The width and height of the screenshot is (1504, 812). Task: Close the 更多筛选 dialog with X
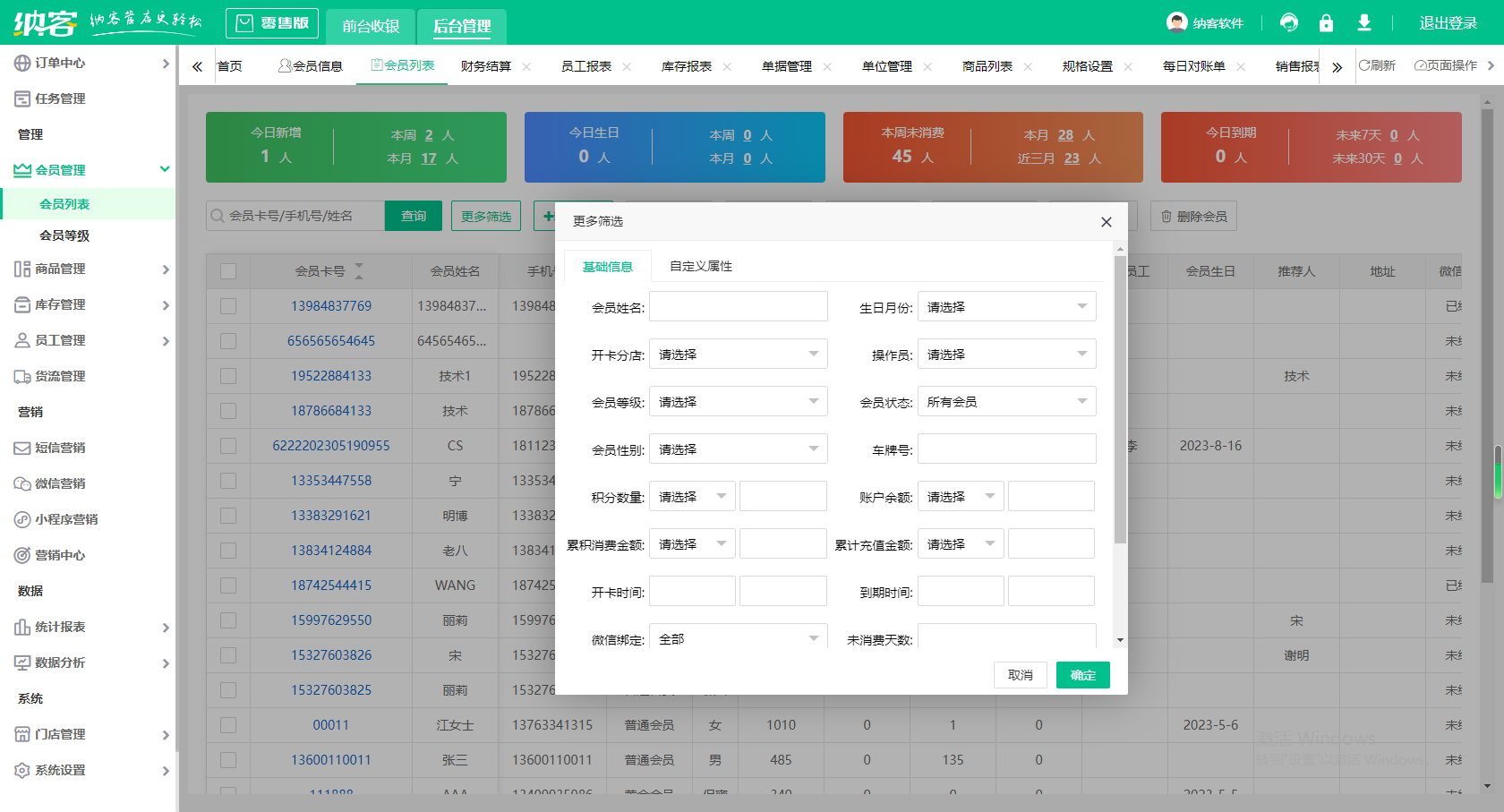[1106, 222]
